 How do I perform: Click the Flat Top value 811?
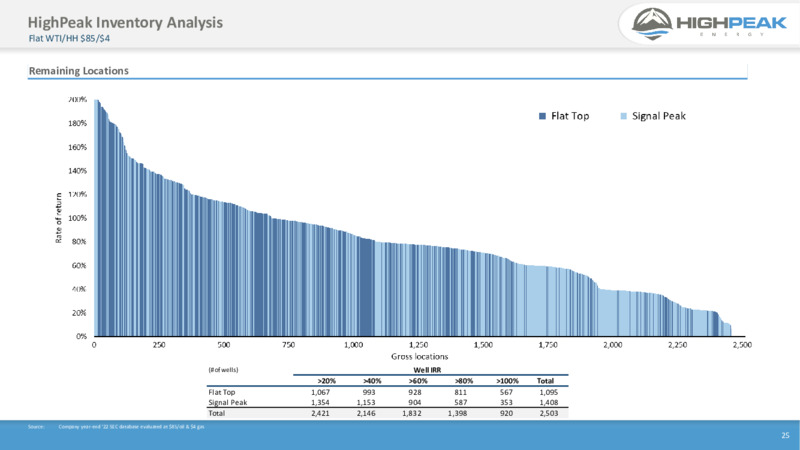(460, 392)
